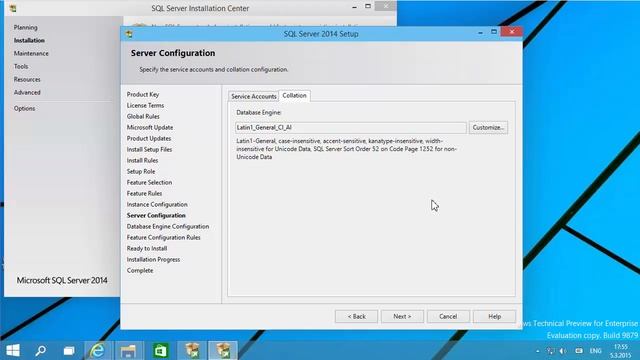Open Options in Installation Center
640x360 pixels.
point(24,109)
